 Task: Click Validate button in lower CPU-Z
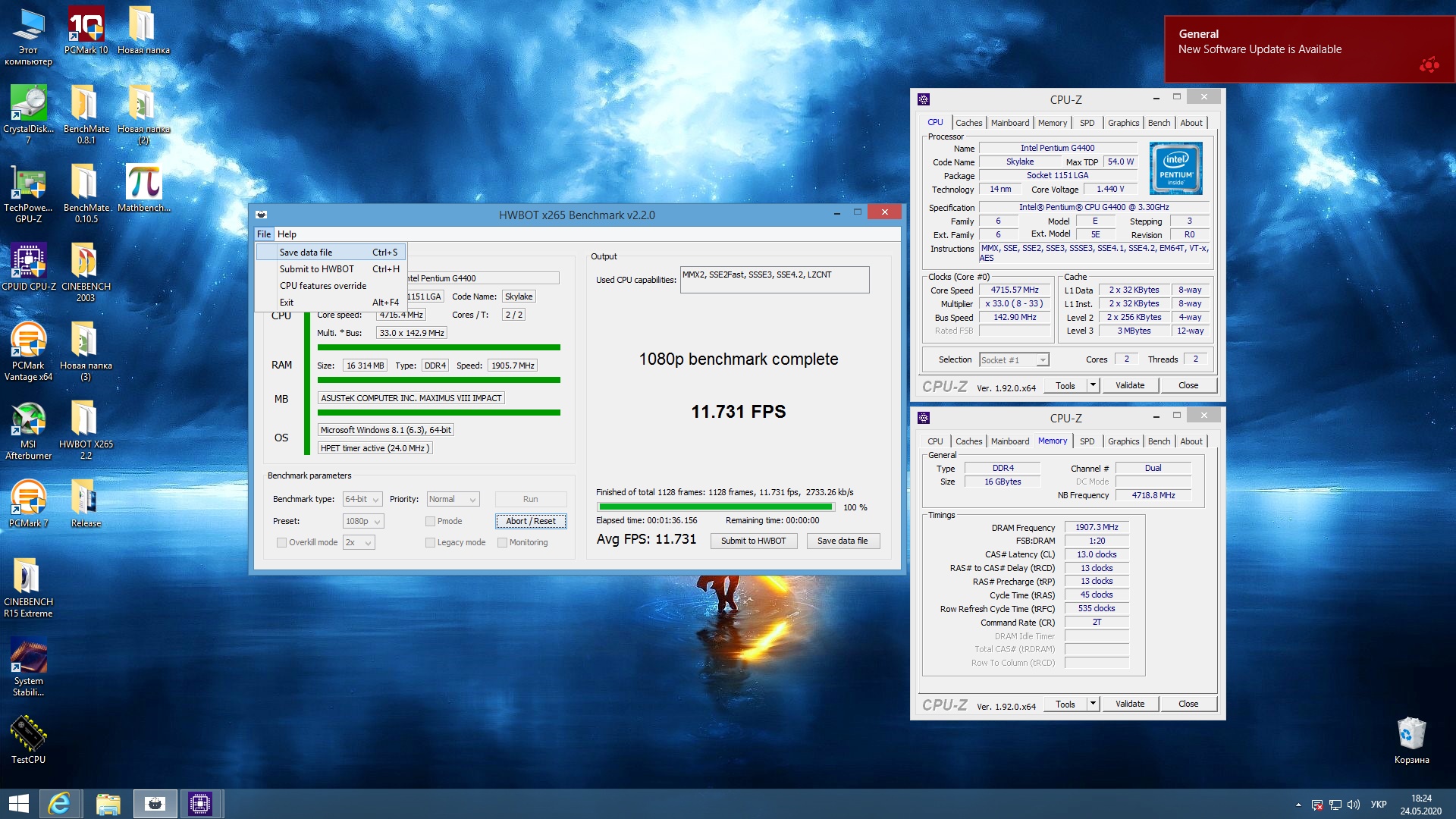pyautogui.click(x=1129, y=704)
